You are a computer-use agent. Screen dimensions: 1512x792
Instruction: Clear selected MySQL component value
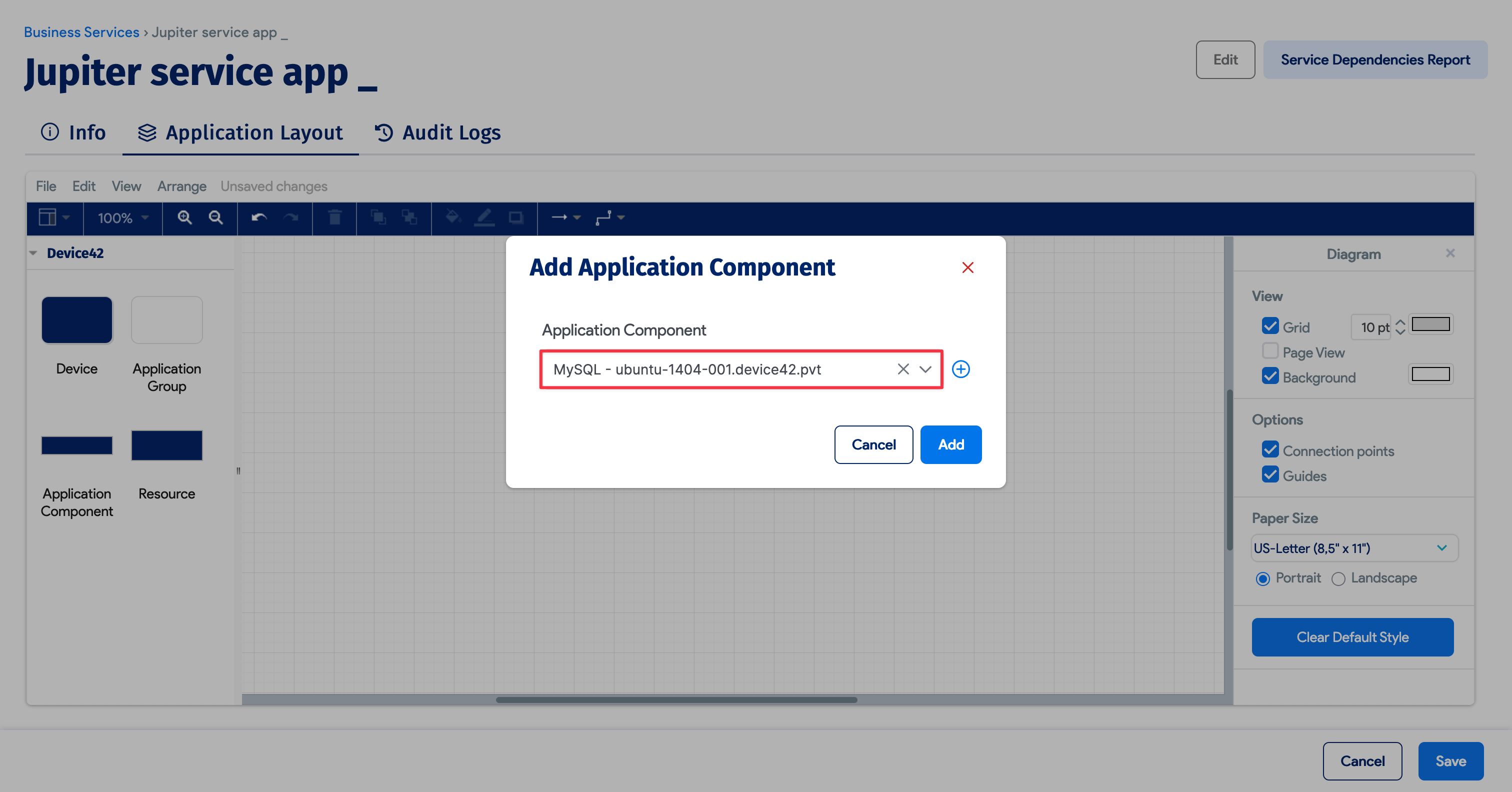click(902, 369)
